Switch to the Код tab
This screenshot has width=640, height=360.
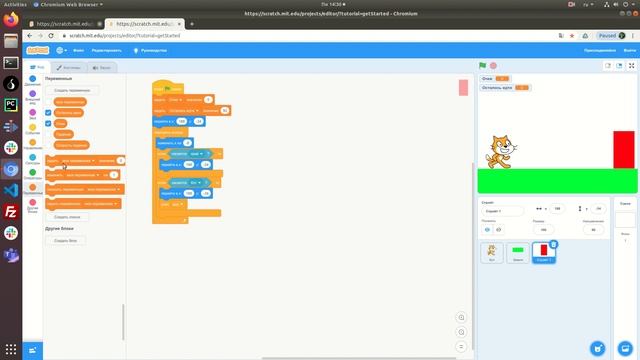click(x=37, y=67)
